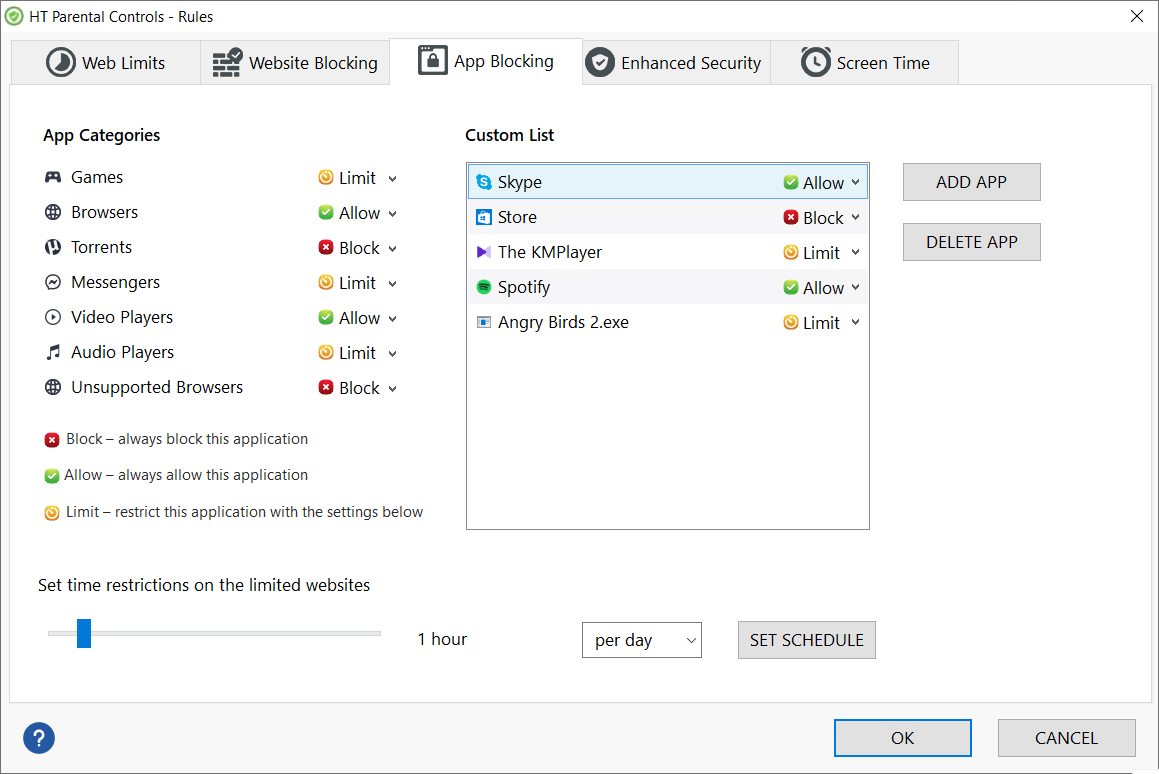
Task: Switch to the Website Blocking tab
Action: tap(295, 63)
